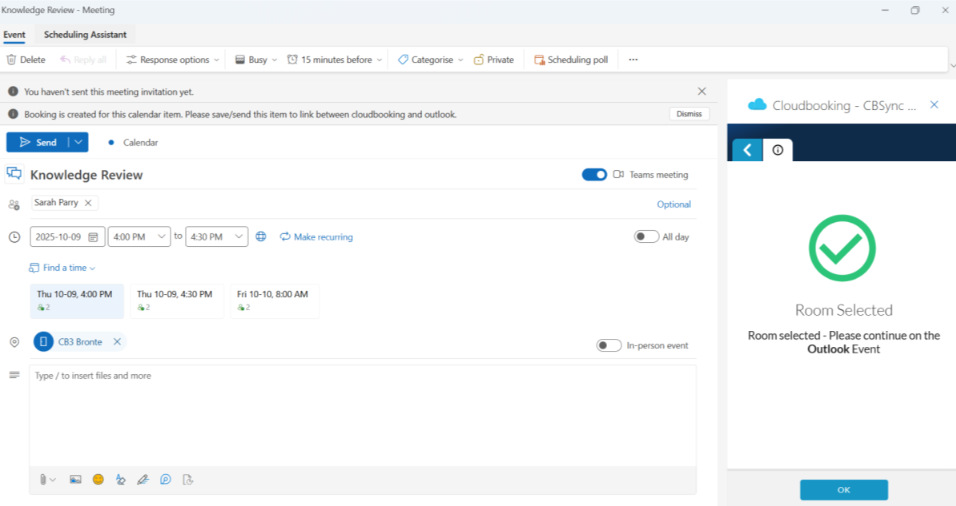Click the Make recurring link
Screen dimensions: 956x506
pyautogui.click(x=316, y=237)
